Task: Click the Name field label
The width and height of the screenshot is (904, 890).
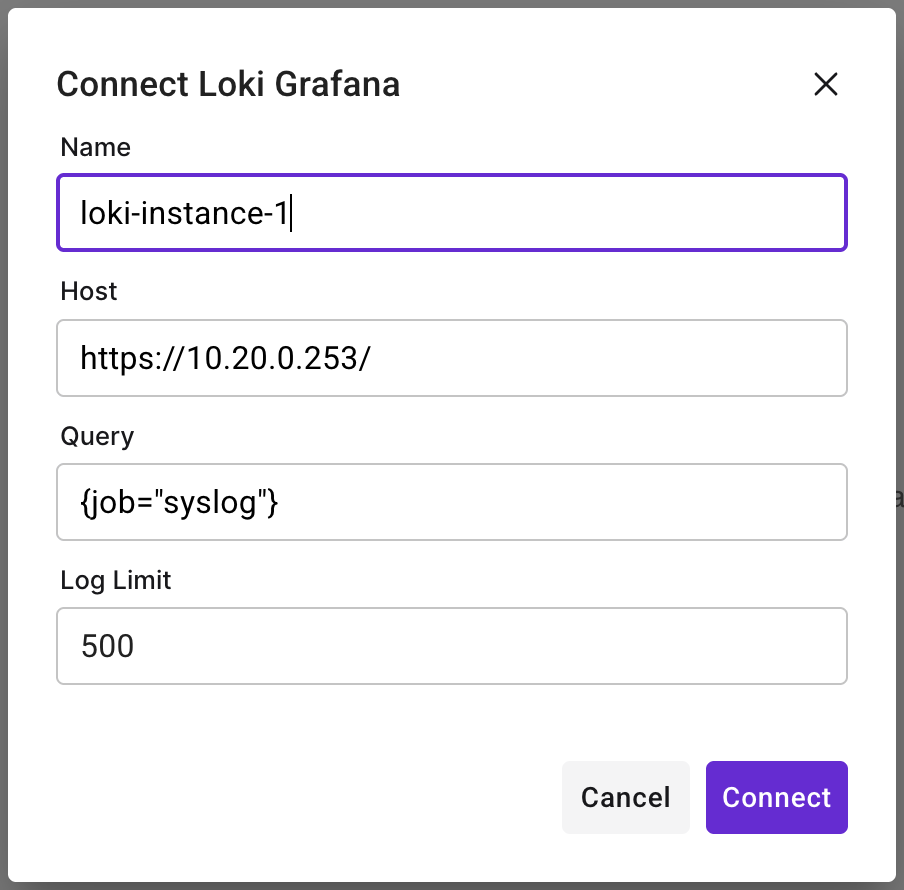Action: [95, 148]
